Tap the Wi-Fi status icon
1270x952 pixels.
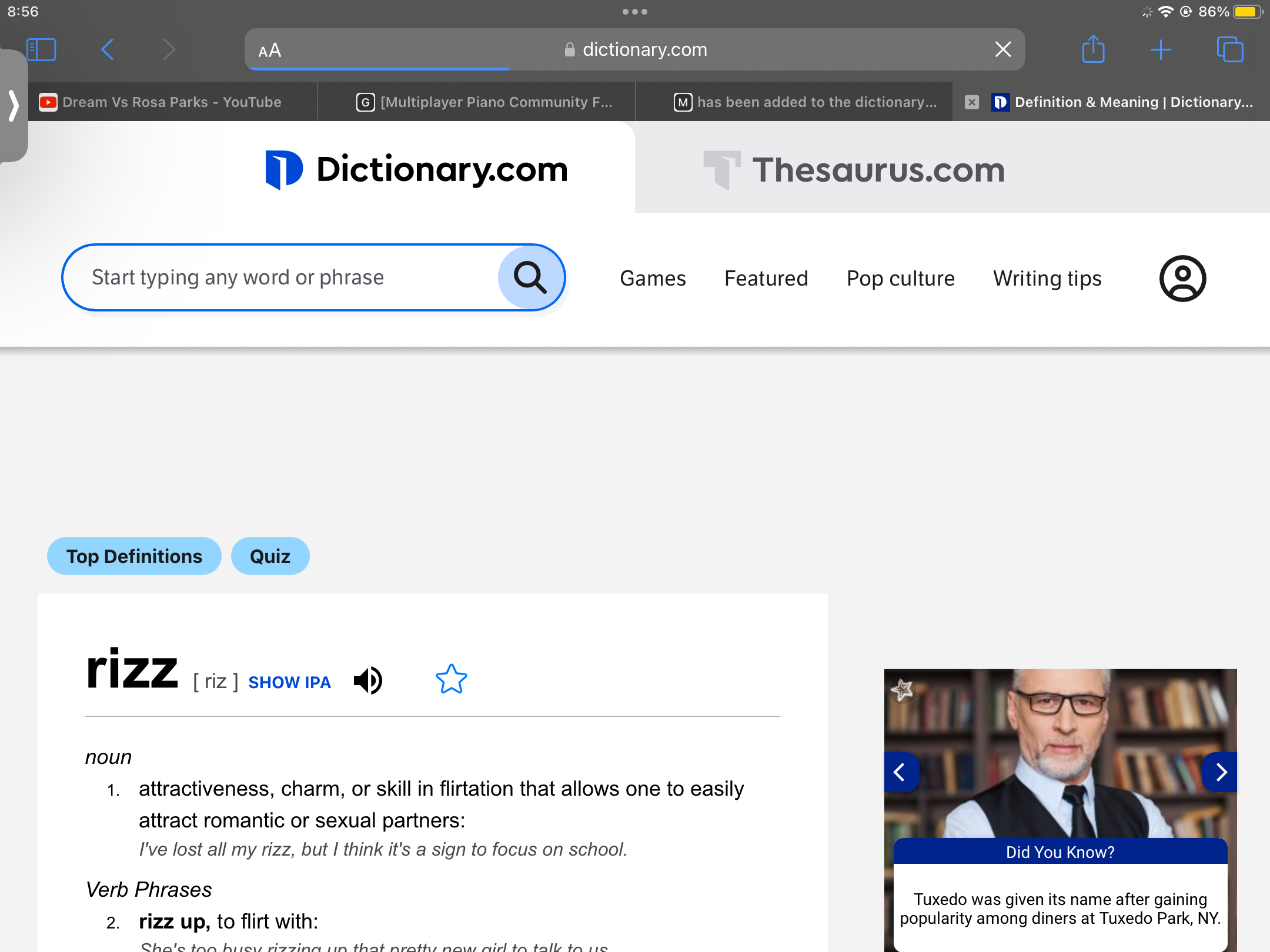pyautogui.click(x=1165, y=12)
